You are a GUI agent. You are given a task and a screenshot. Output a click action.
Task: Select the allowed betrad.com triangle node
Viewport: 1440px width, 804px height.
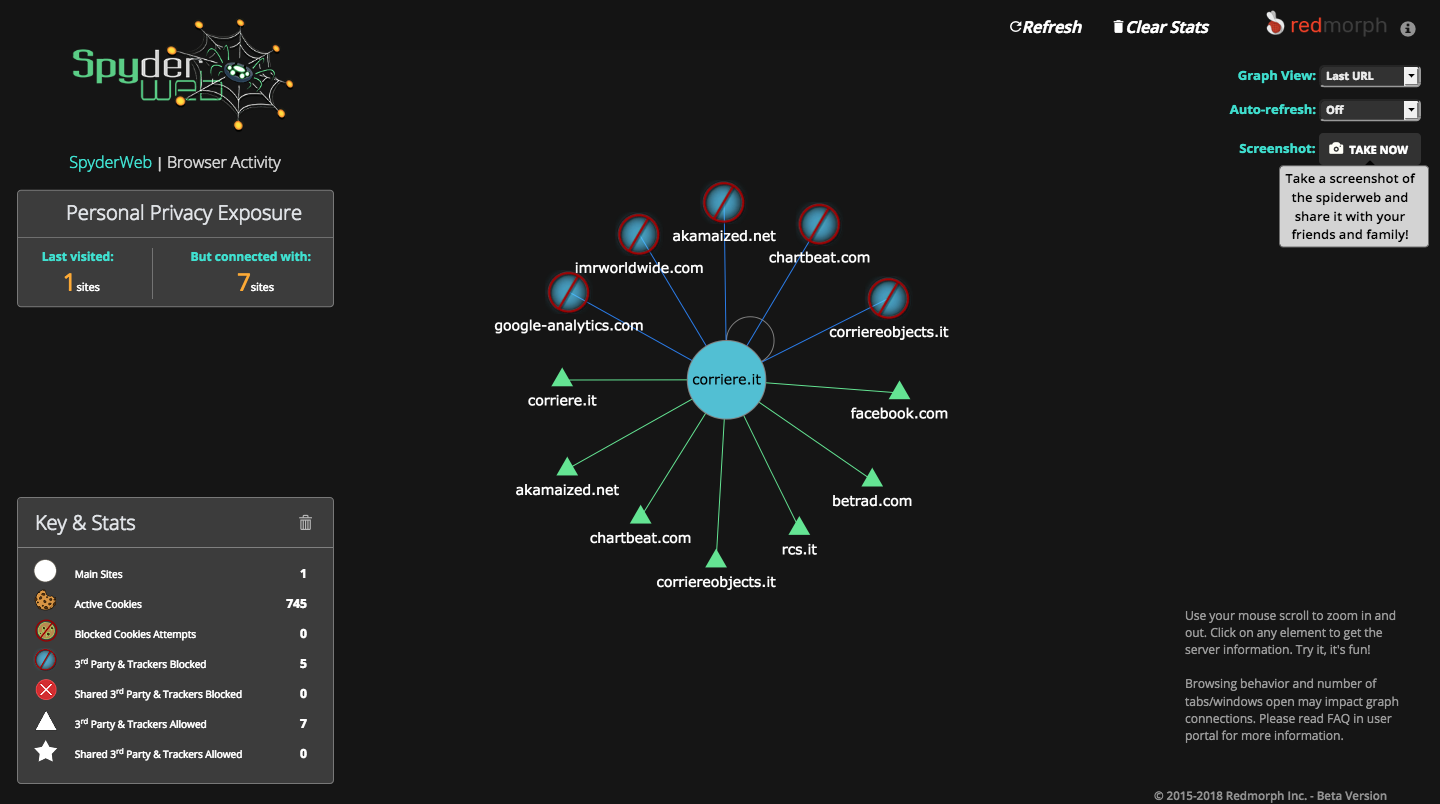(x=872, y=479)
